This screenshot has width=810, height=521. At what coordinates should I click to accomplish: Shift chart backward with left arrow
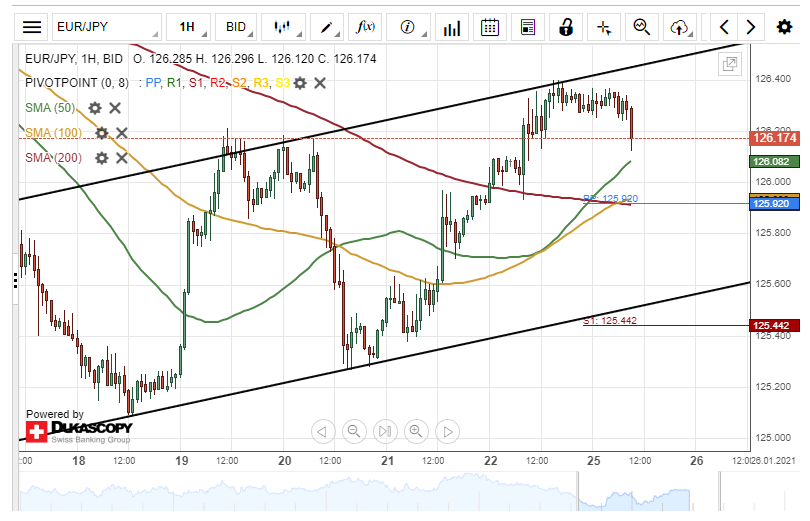(x=724, y=27)
